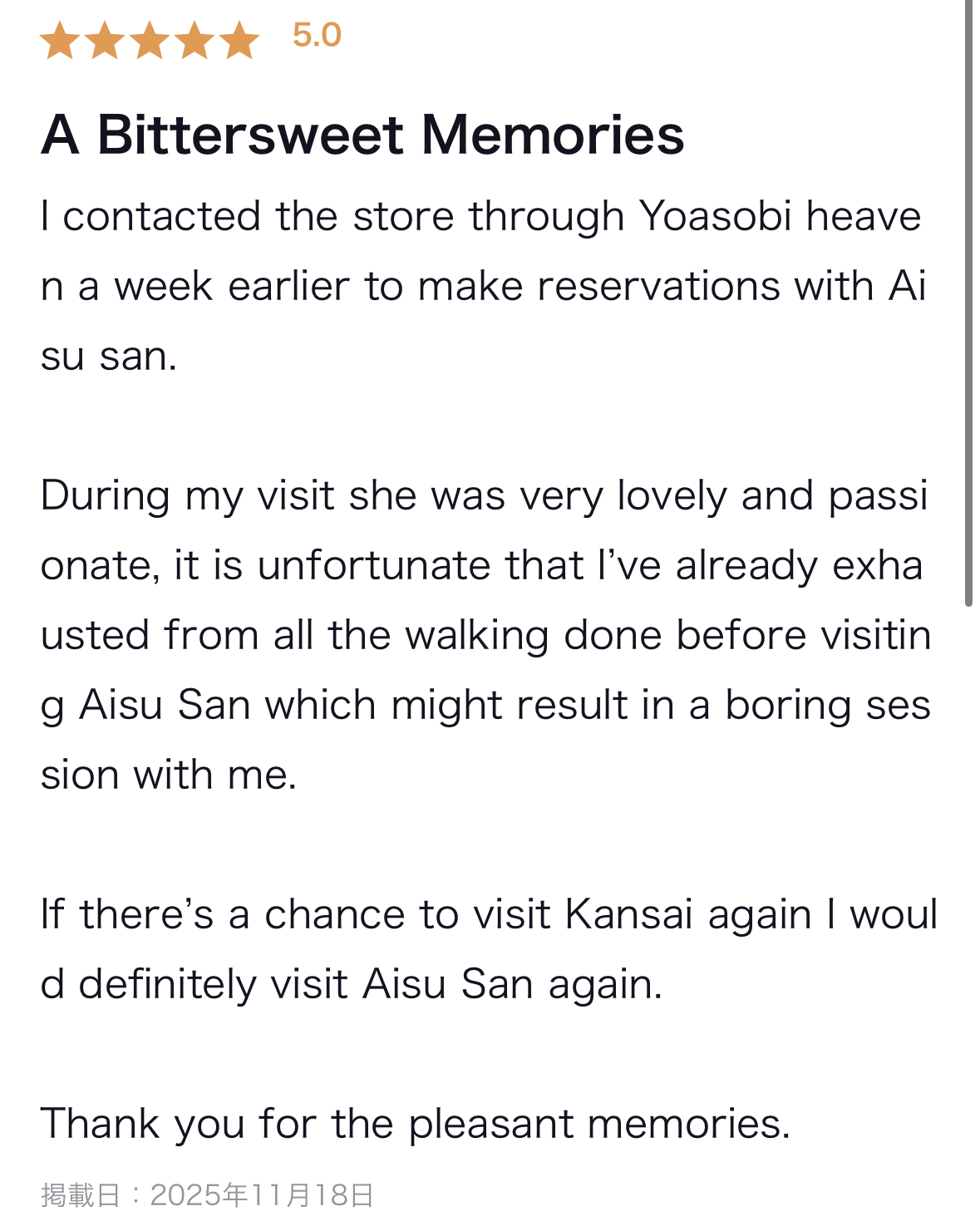Click the fourth orange rating star
The height and width of the screenshot is (1226, 980).
coord(195,40)
